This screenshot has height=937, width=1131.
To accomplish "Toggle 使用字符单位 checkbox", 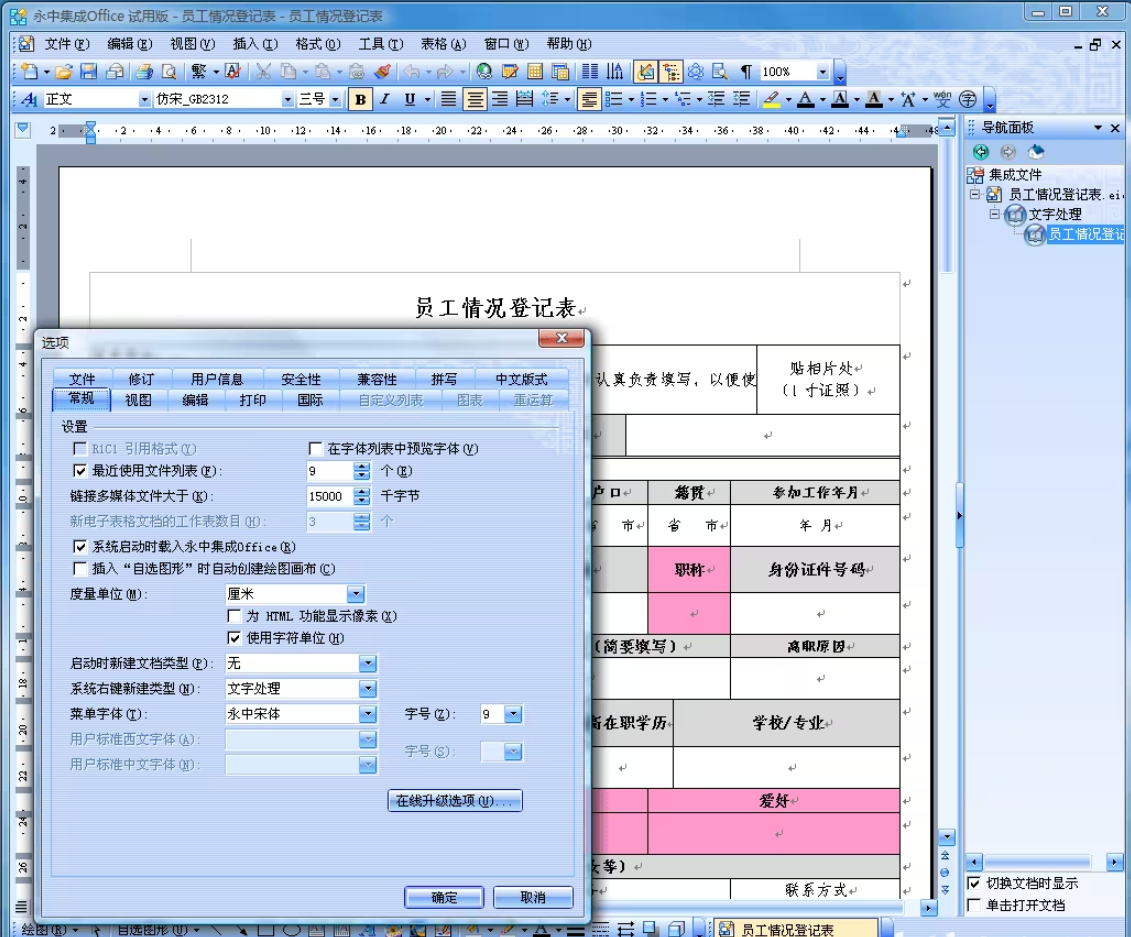I will [234, 638].
